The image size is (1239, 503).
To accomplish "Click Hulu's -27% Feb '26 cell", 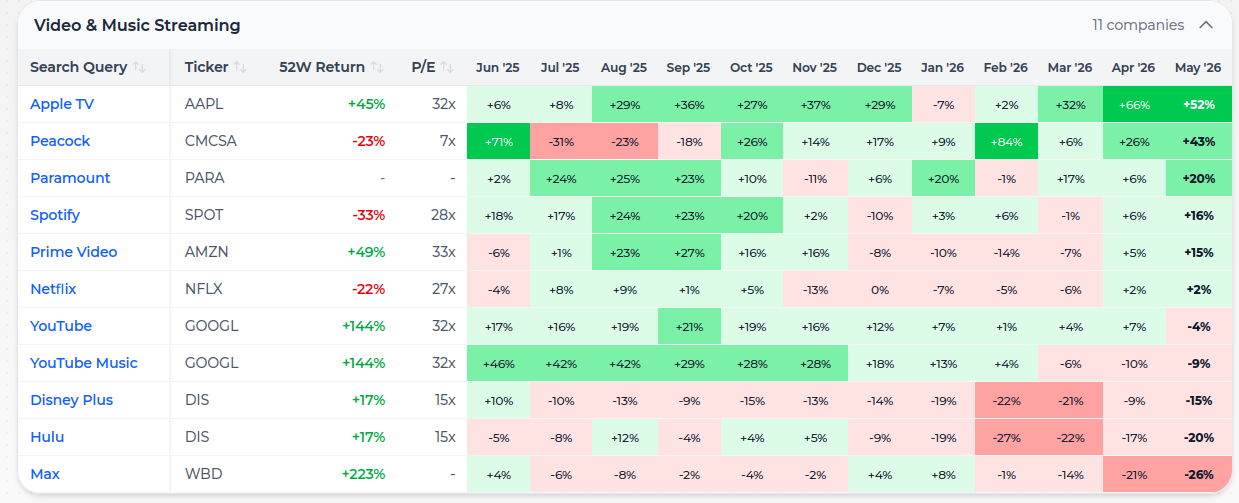I will (1006, 437).
